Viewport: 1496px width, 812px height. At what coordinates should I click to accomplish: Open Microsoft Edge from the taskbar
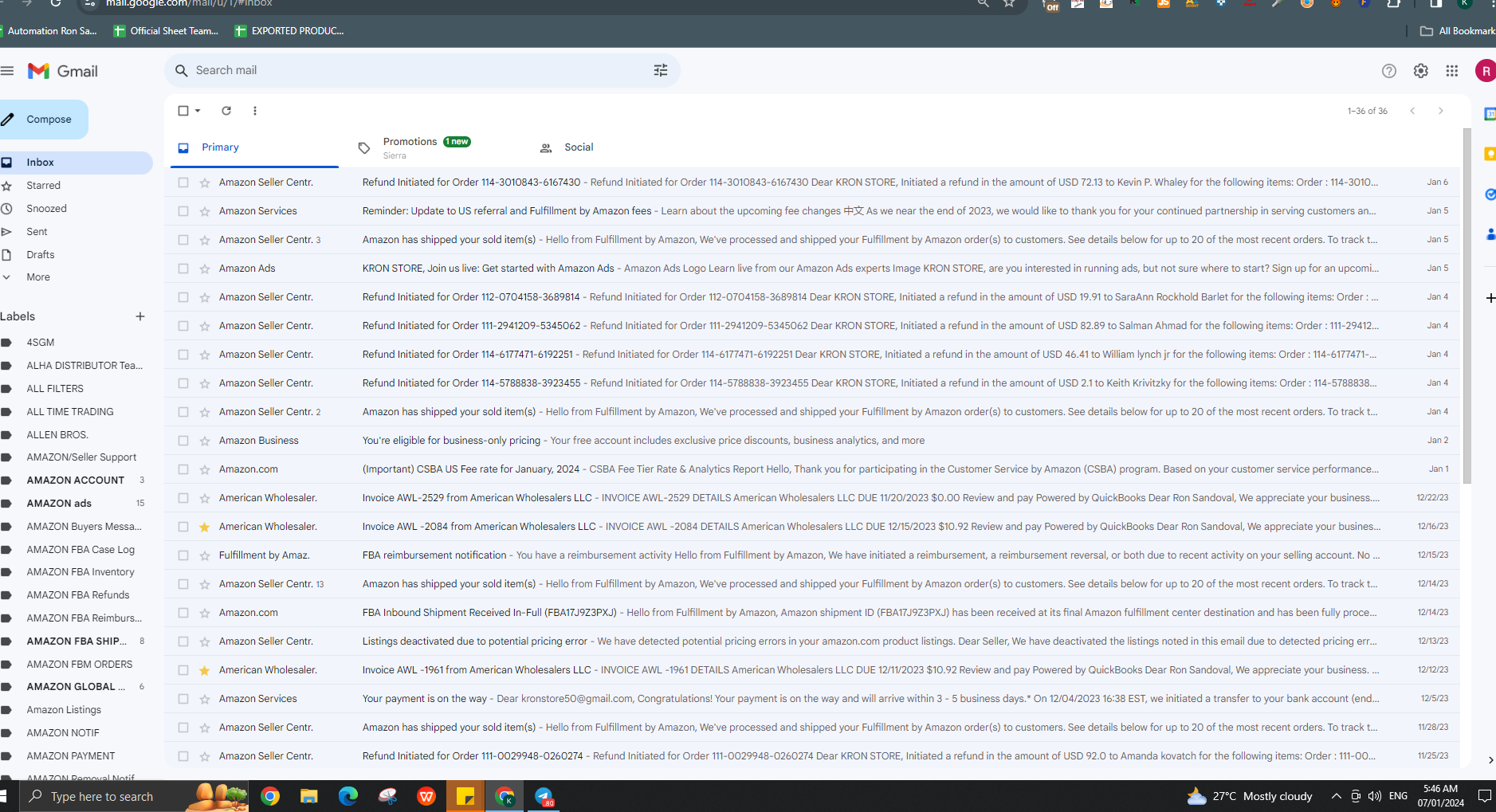[x=348, y=796]
